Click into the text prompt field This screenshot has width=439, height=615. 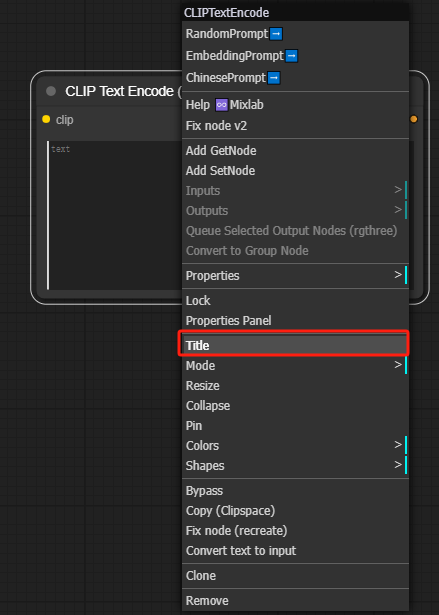coord(115,215)
